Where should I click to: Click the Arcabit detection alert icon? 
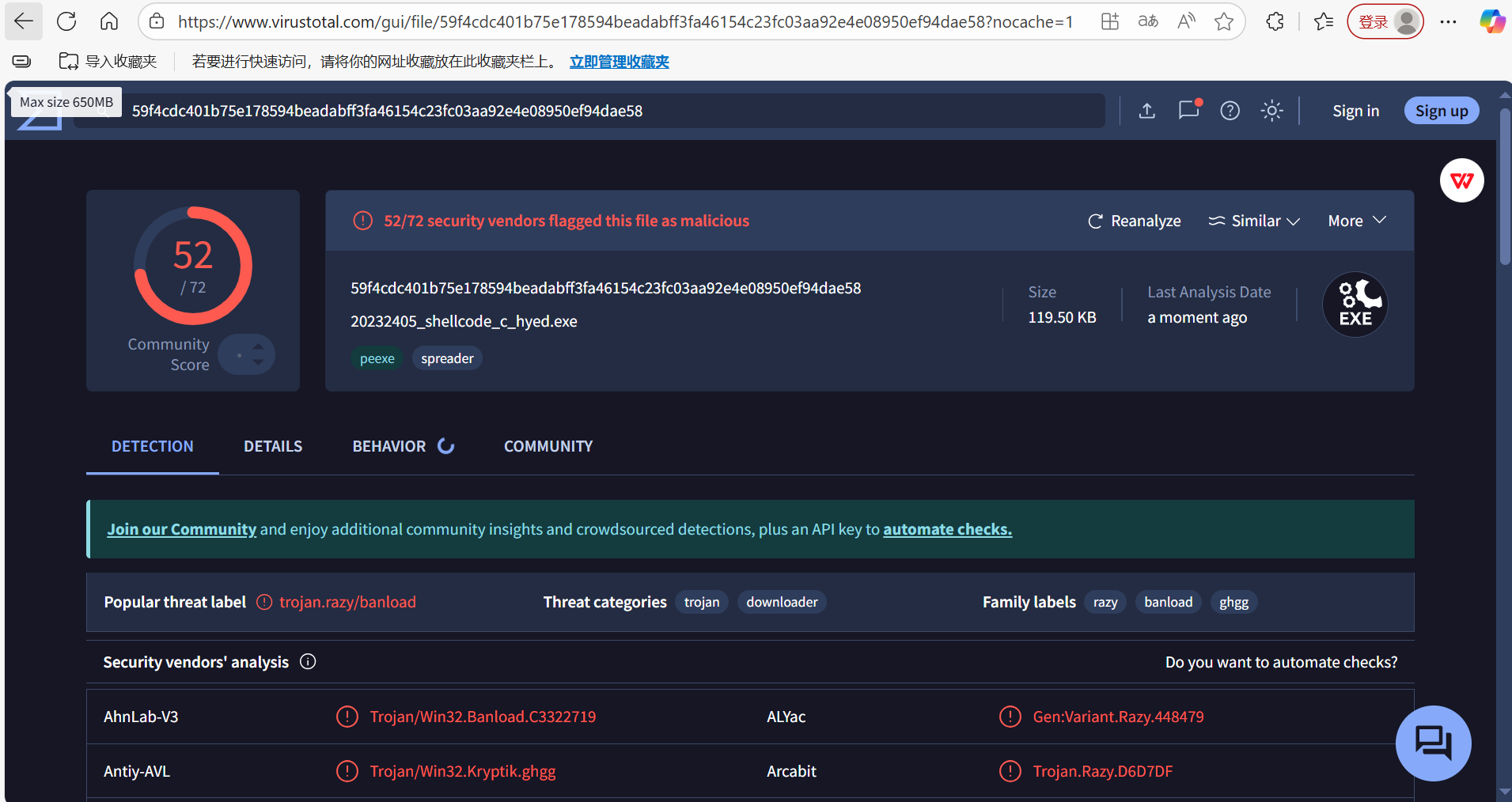(x=1010, y=770)
